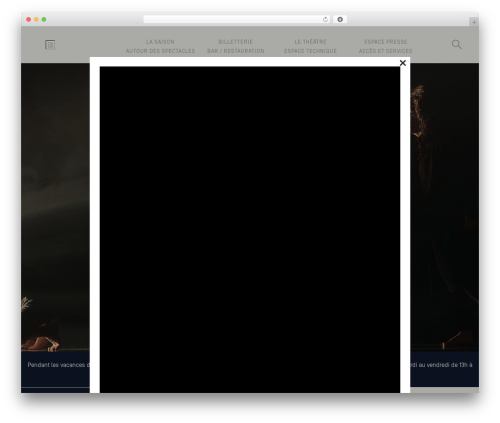Image resolution: width=500 pixels, height=423 pixels.
Task: Click the black popup content area
Action: (x=250, y=230)
